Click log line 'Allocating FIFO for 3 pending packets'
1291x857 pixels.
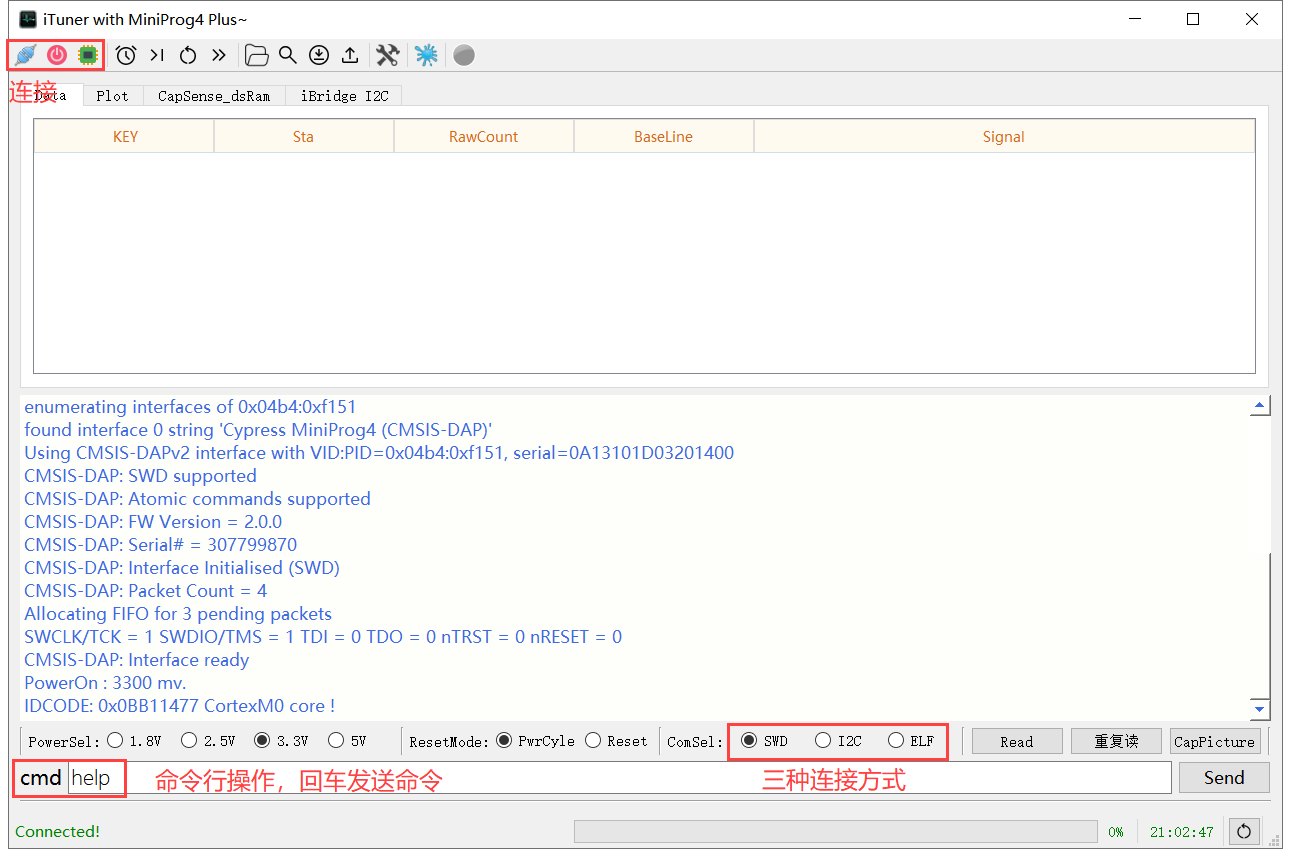click(178, 614)
